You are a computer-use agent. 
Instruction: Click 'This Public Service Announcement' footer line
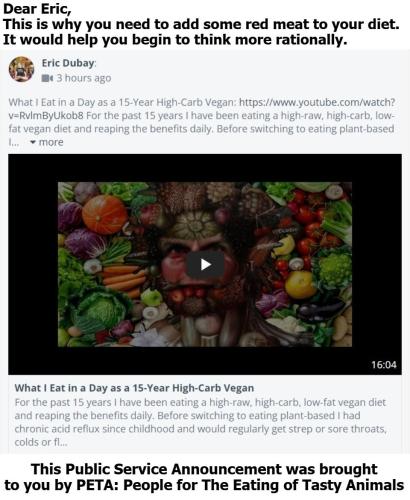point(204,469)
